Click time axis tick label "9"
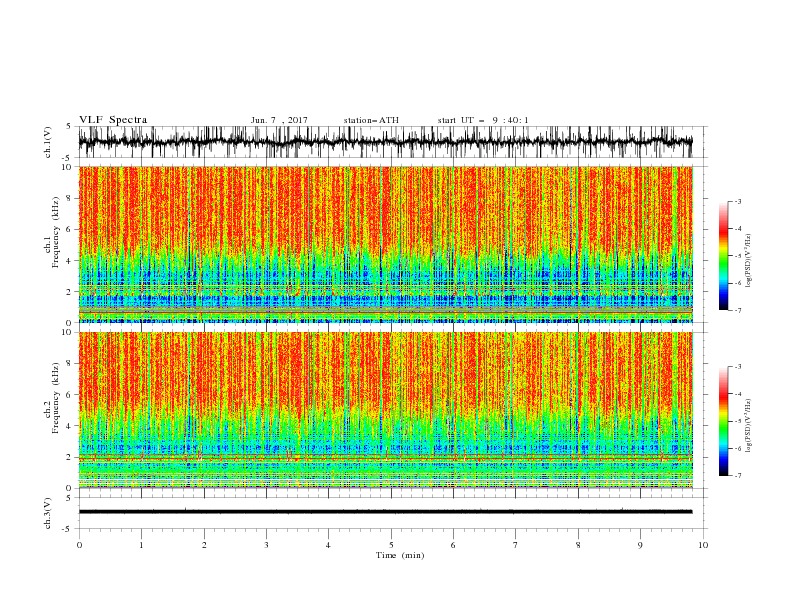This screenshot has height=612, width=792. click(640, 545)
